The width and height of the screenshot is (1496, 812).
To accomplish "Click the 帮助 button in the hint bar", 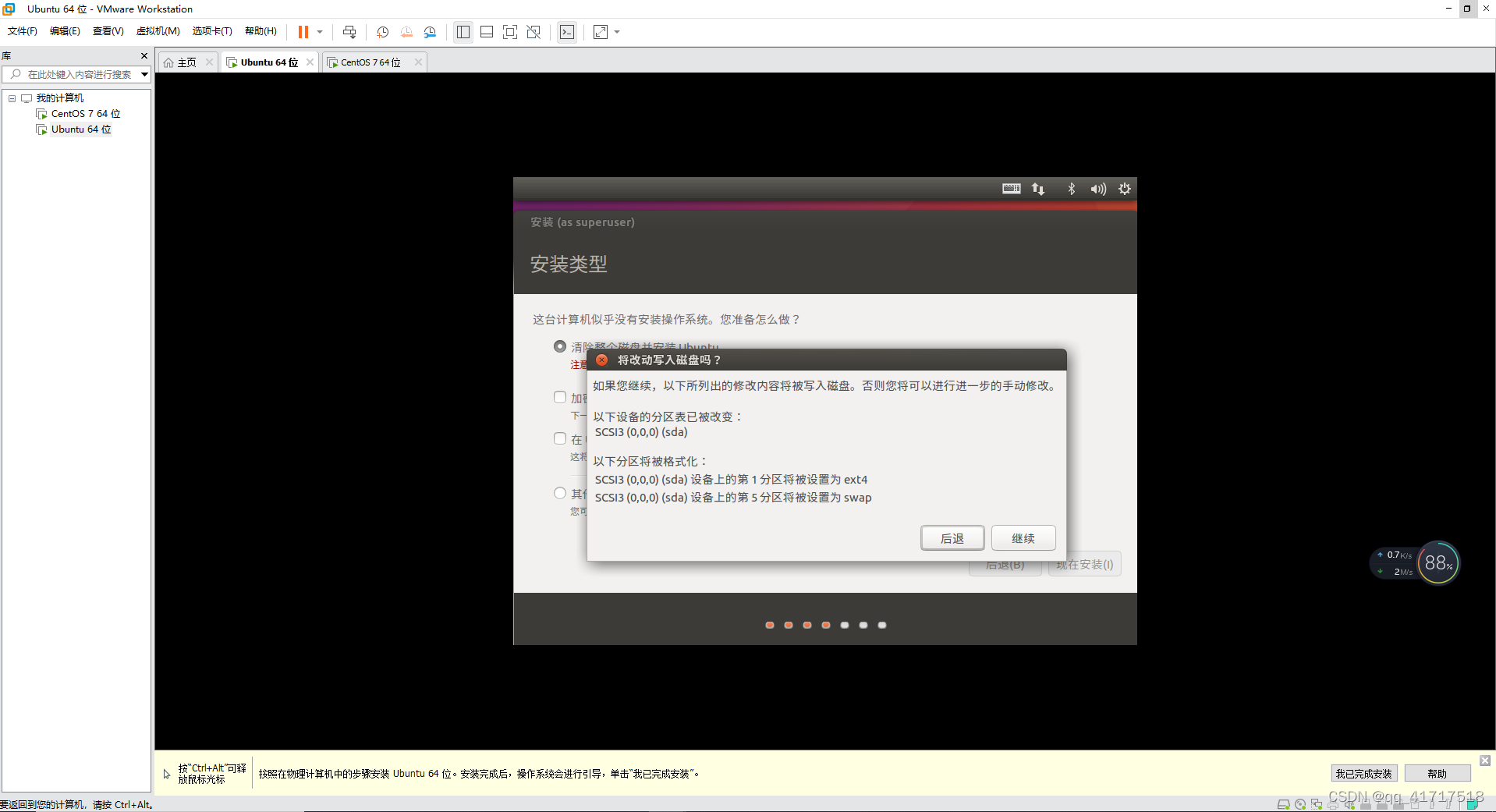I will click(1438, 774).
